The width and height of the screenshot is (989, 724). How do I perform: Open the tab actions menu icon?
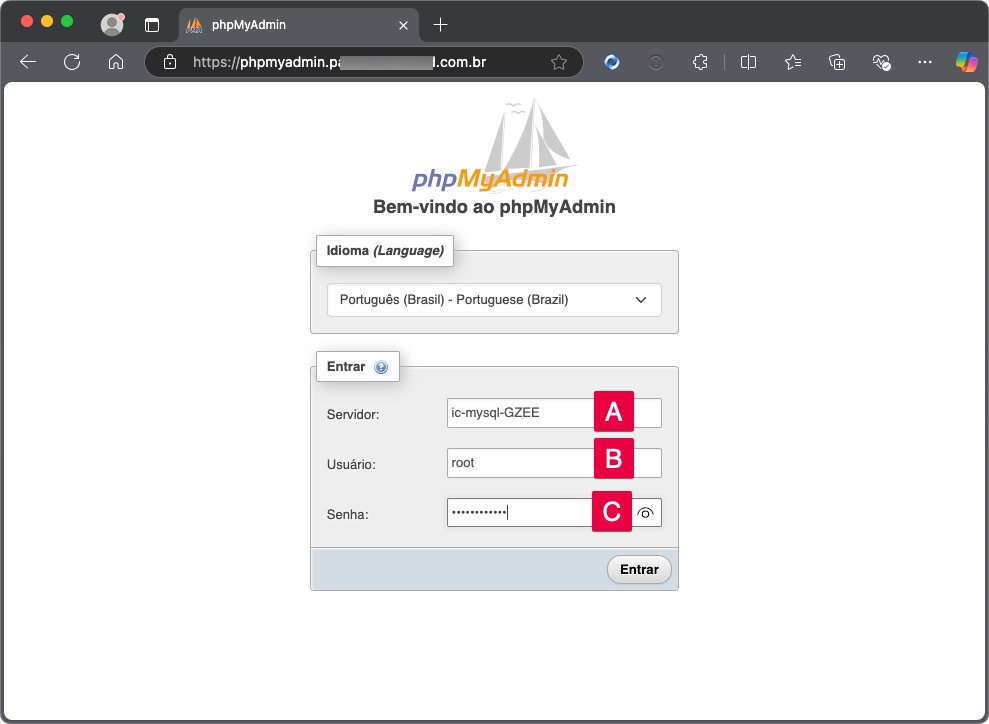(x=152, y=25)
